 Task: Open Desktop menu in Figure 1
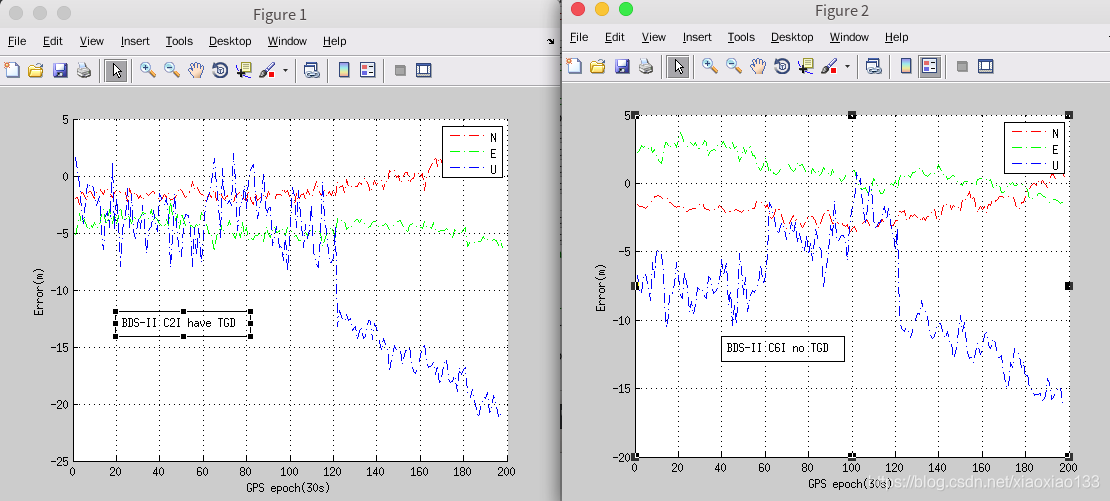230,41
